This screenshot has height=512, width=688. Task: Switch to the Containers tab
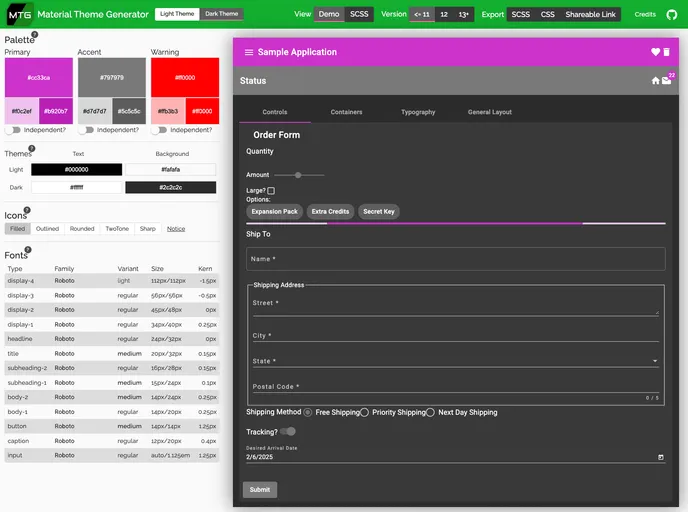click(x=346, y=112)
